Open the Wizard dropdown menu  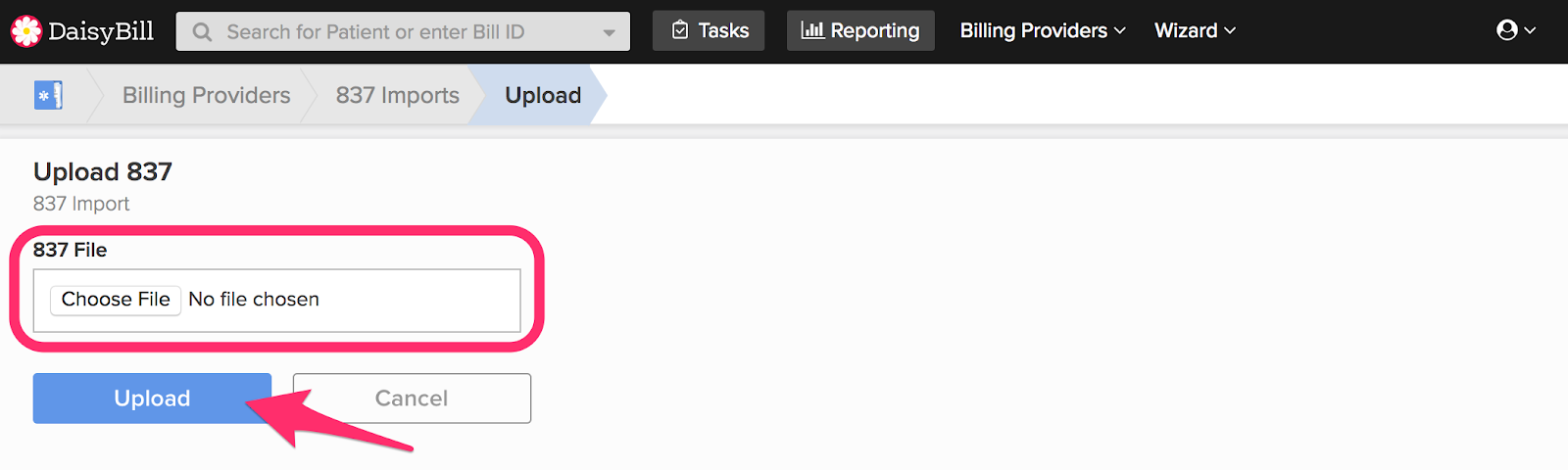click(1195, 30)
